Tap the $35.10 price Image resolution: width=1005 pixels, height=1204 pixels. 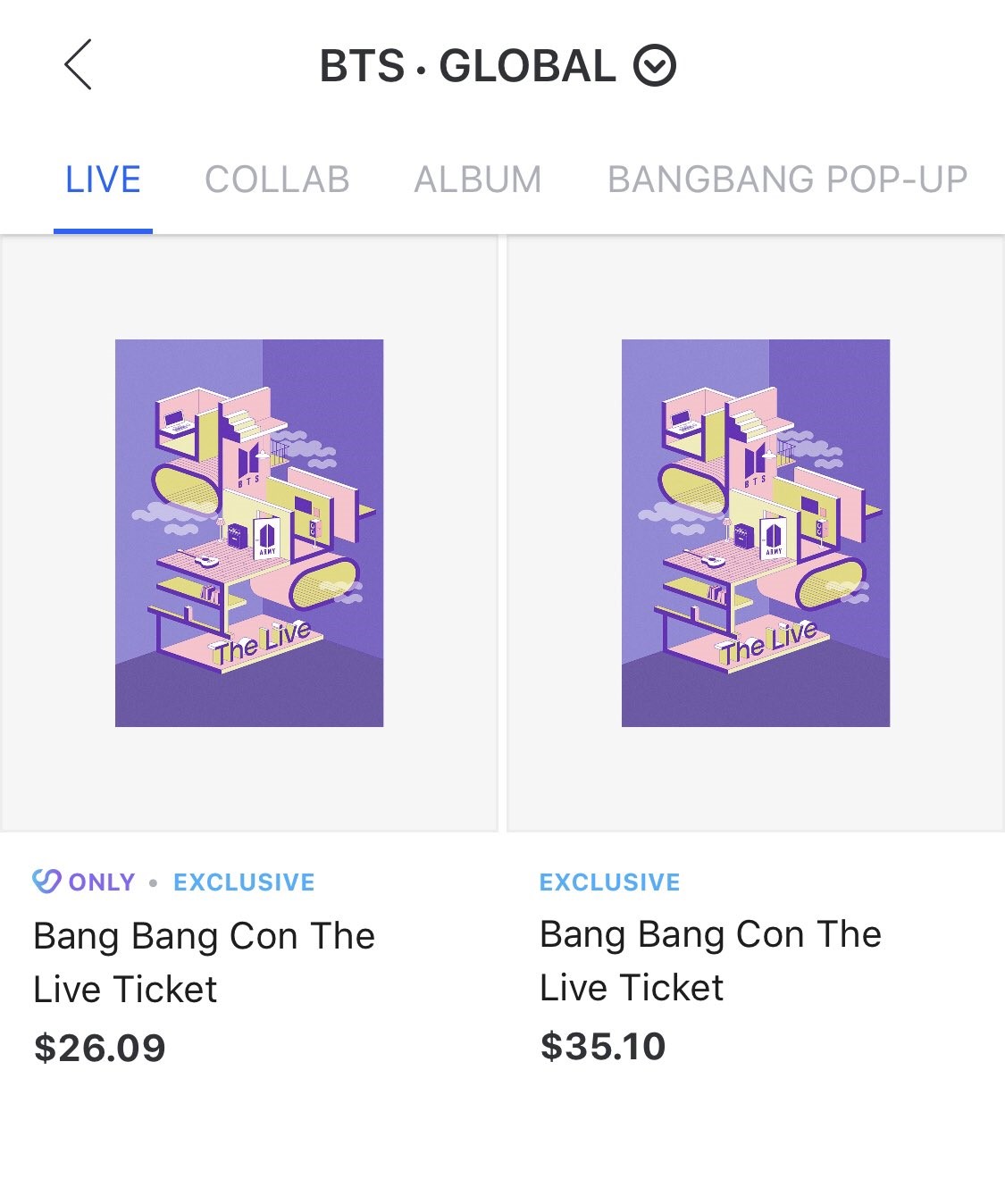pos(603,1046)
